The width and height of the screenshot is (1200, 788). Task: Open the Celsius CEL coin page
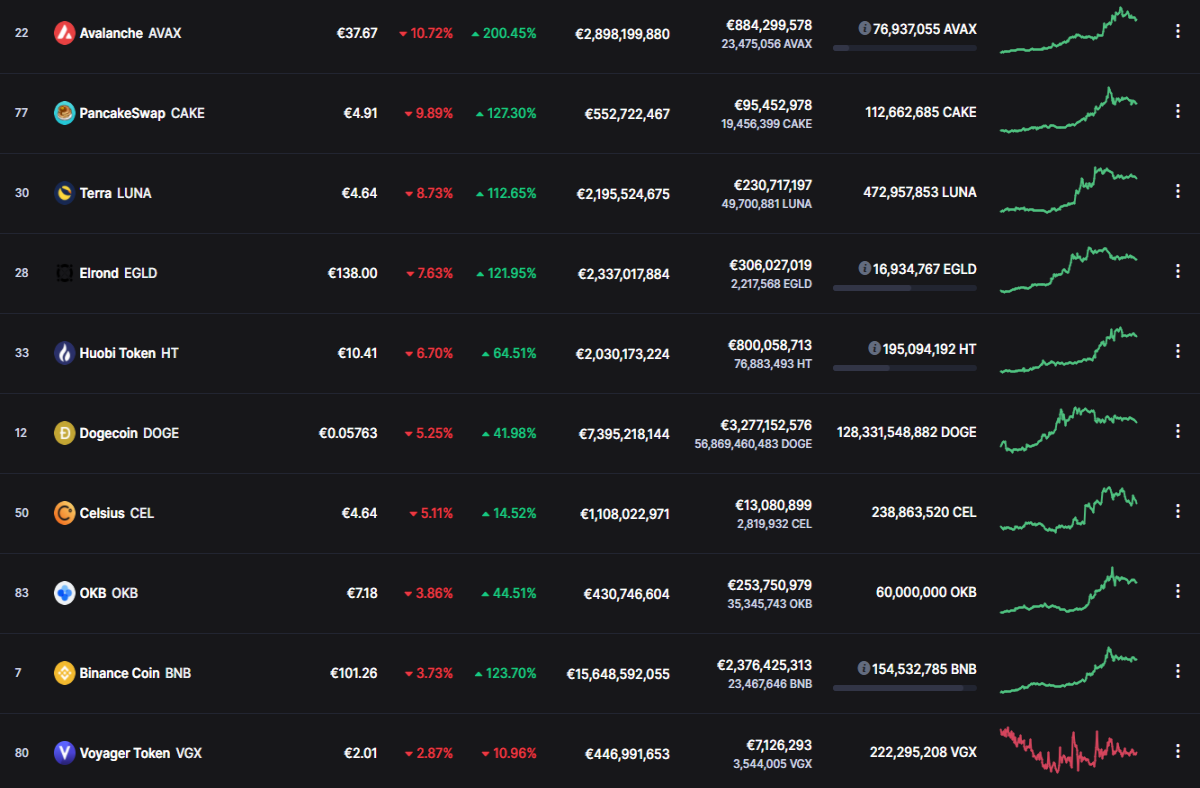pos(117,513)
